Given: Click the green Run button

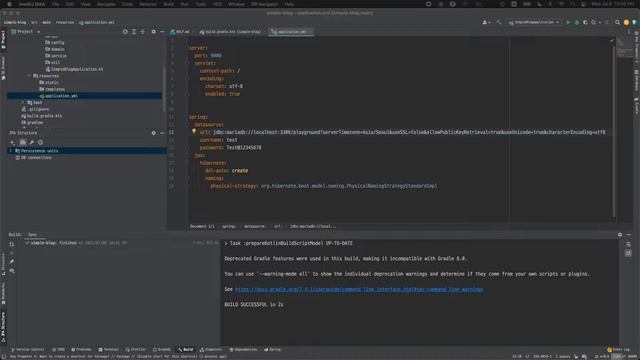Looking at the screenshot, I should pos(568,22).
